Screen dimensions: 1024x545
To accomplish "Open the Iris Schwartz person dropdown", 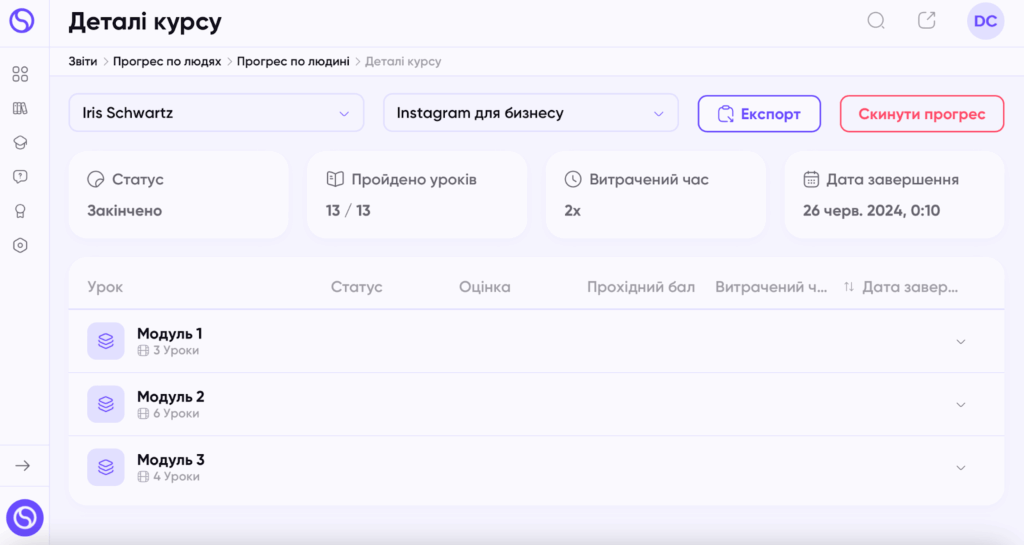I will point(216,113).
